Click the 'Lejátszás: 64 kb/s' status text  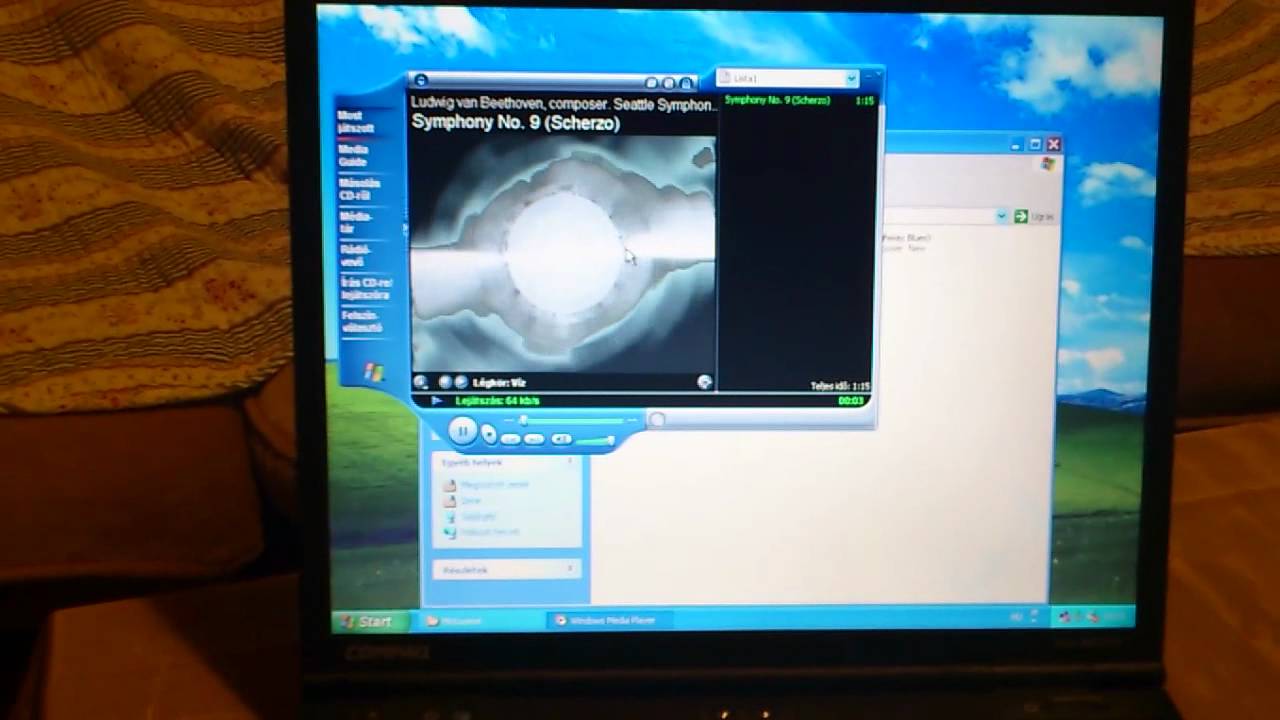coord(497,401)
